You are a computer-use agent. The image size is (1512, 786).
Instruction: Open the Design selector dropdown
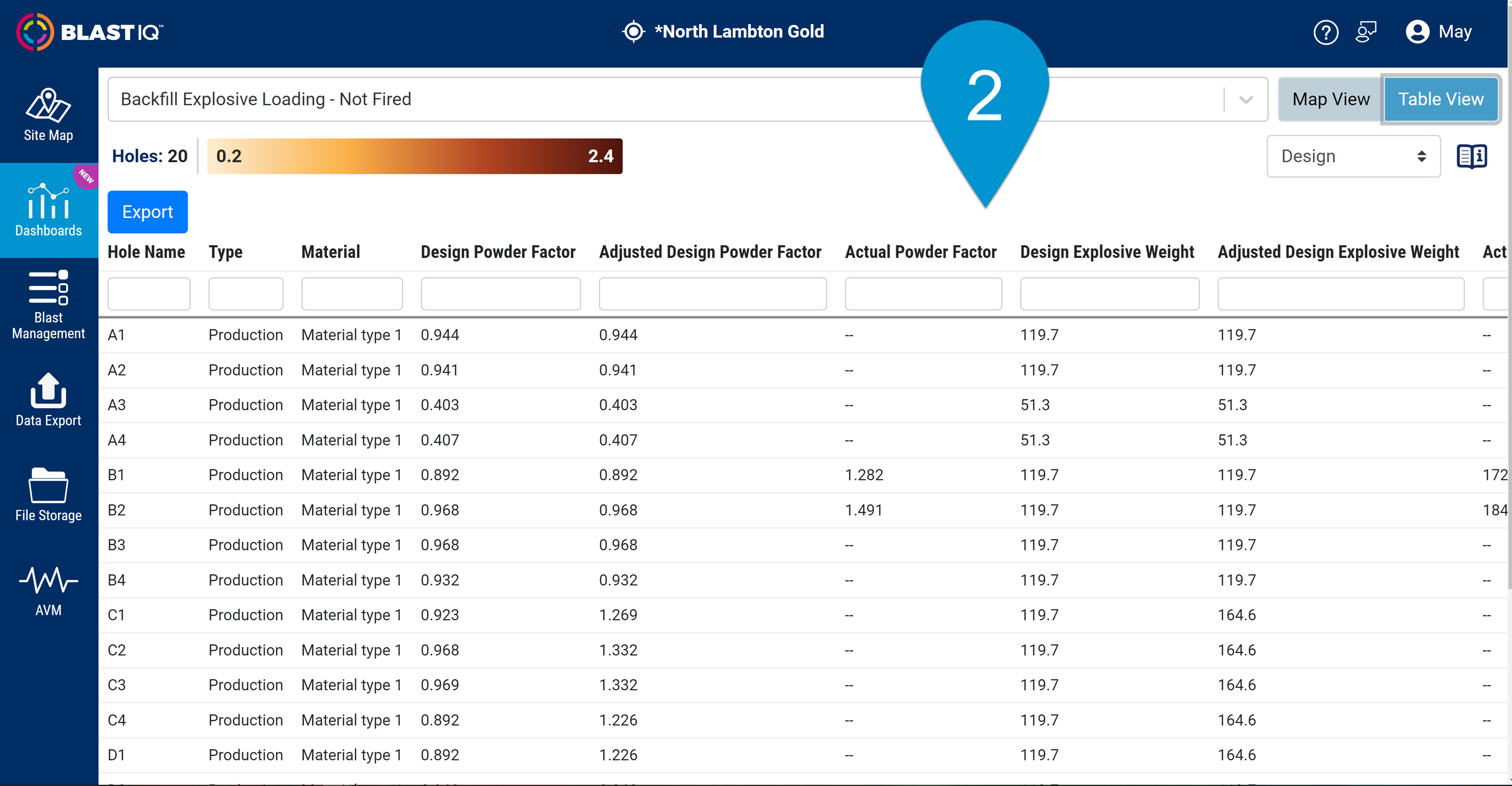(x=1353, y=156)
